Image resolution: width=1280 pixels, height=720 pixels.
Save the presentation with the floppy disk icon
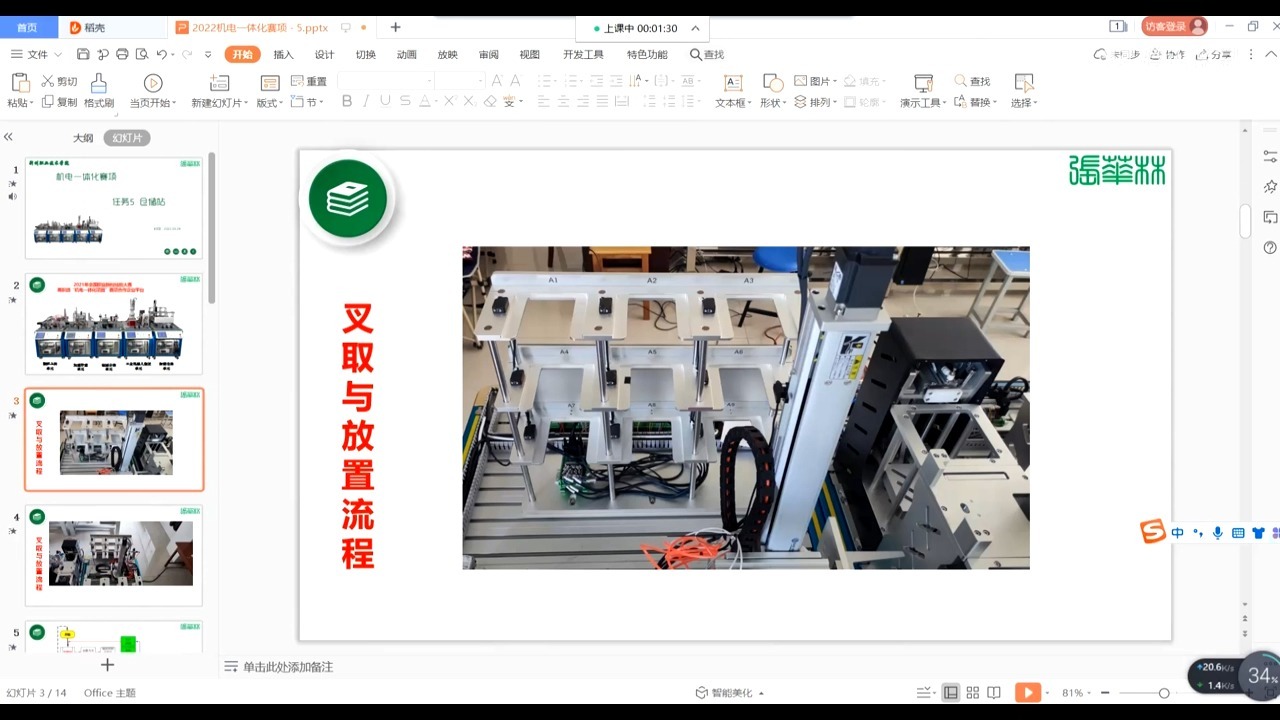pyautogui.click(x=83, y=54)
